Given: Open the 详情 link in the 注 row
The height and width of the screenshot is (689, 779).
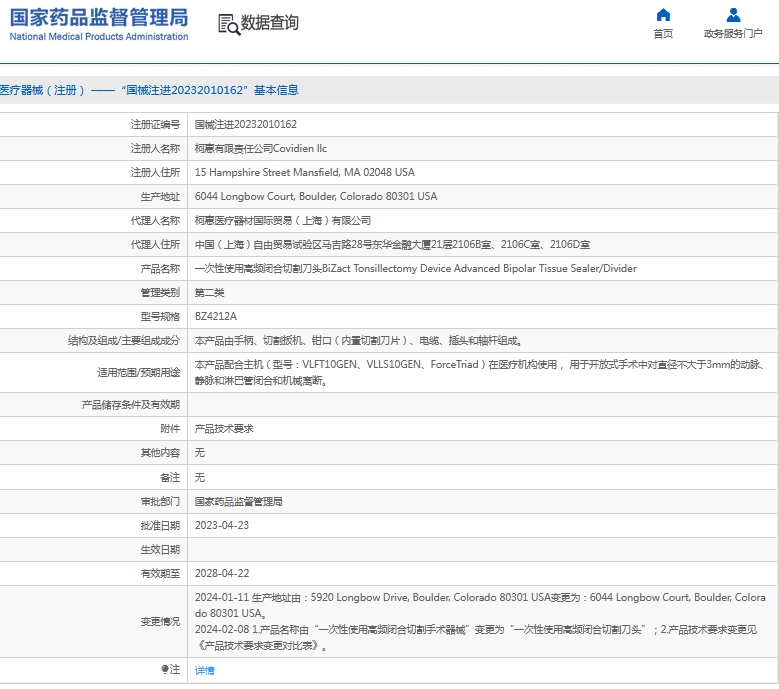Looking at the screenshot, I should click(x=204, y=671).
